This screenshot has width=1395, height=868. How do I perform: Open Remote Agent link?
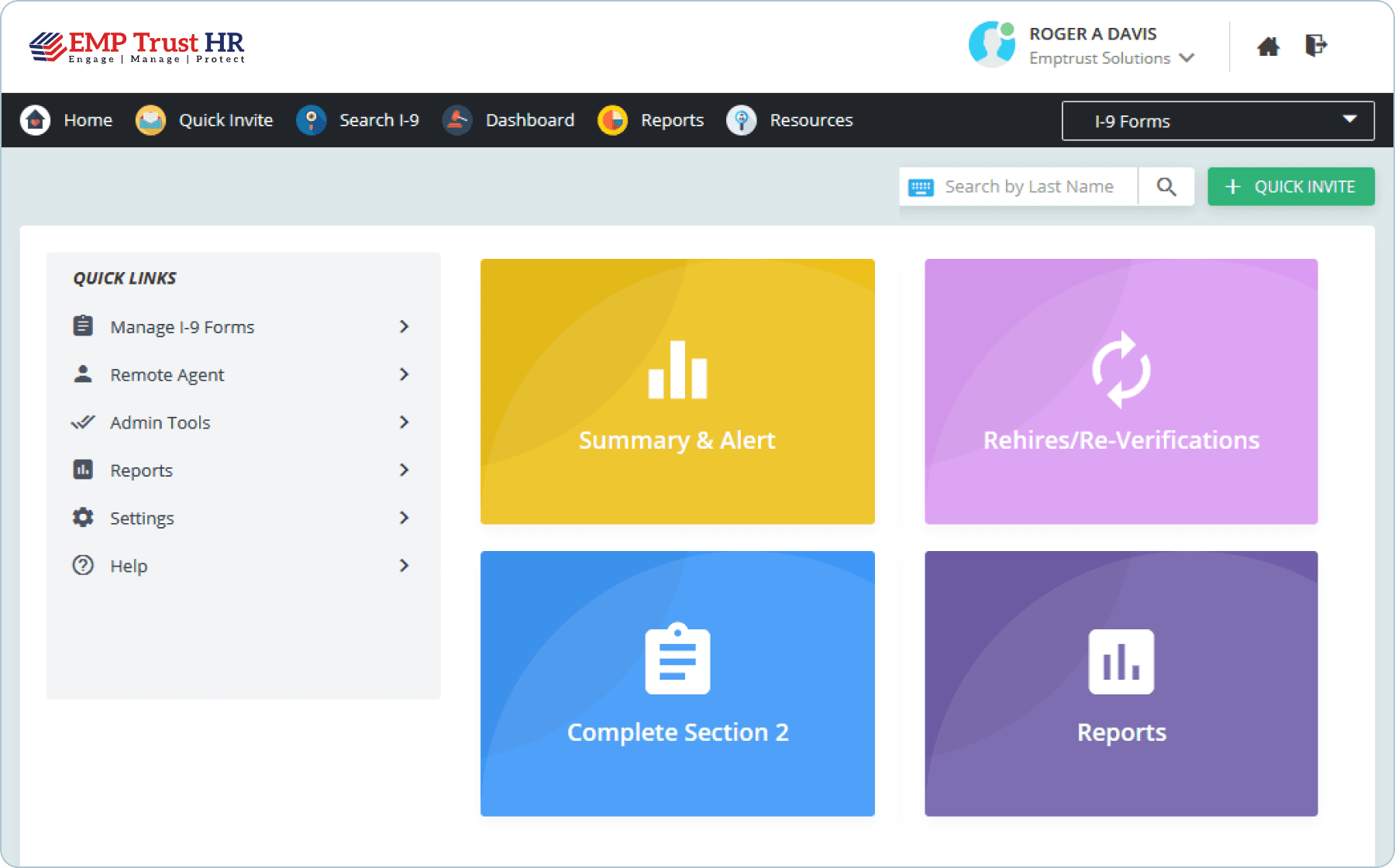tap(167, 375)
